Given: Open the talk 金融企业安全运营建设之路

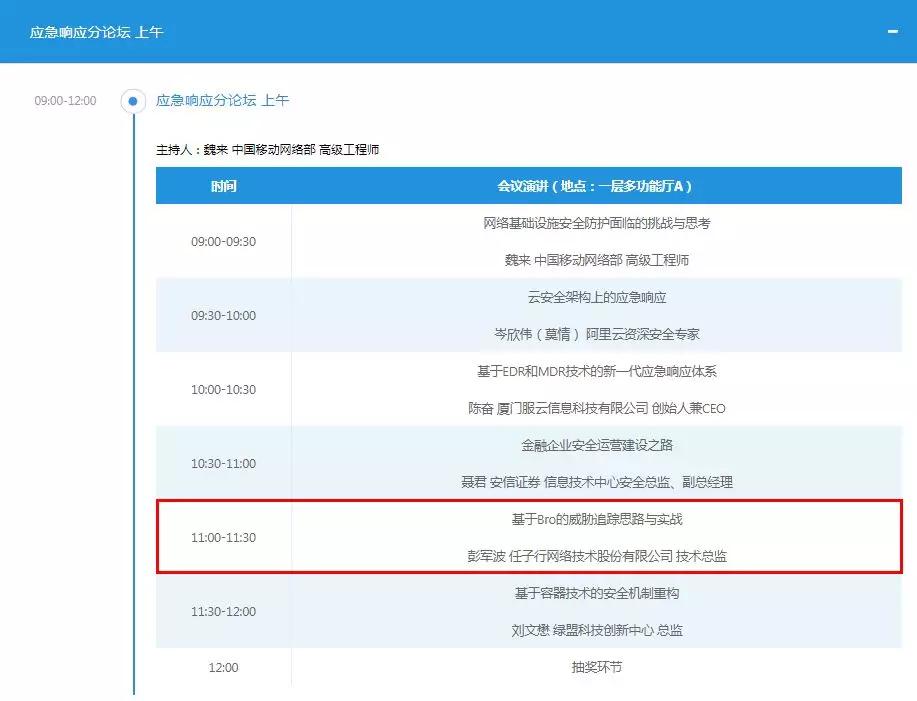Looking at the screenshot, I should tap(596, 445).
